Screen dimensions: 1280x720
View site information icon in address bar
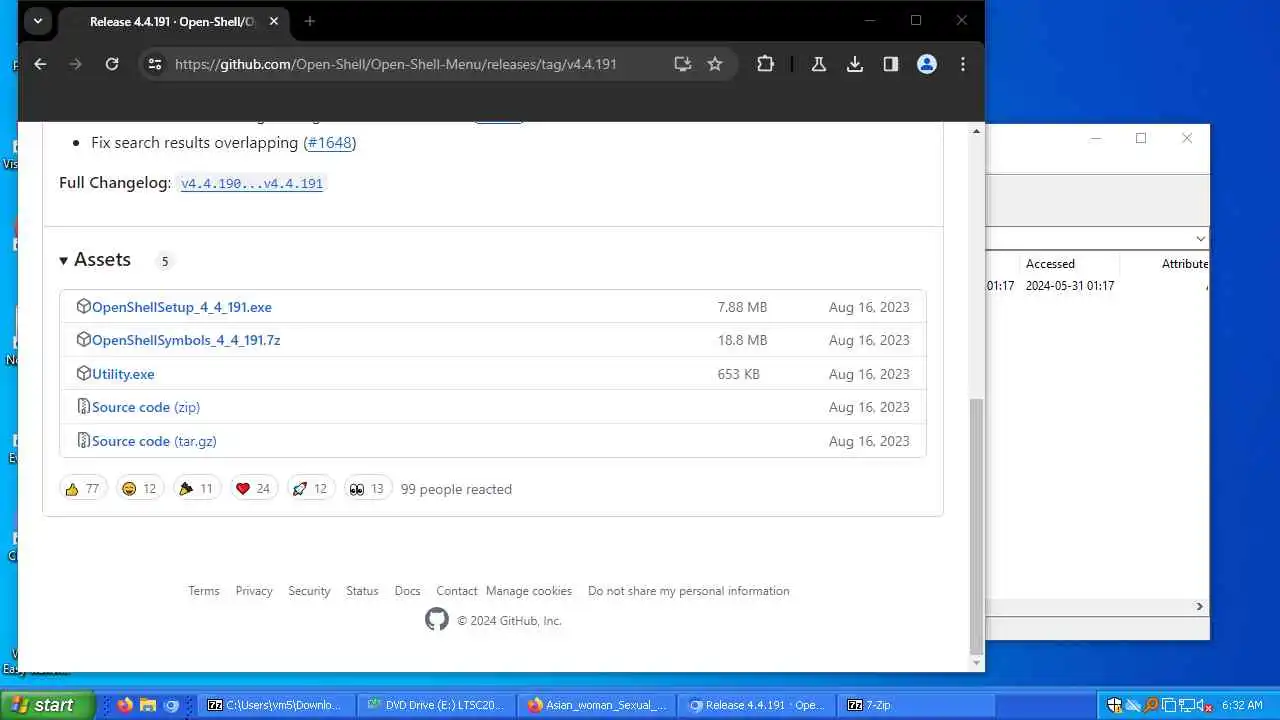coord(154,64)
